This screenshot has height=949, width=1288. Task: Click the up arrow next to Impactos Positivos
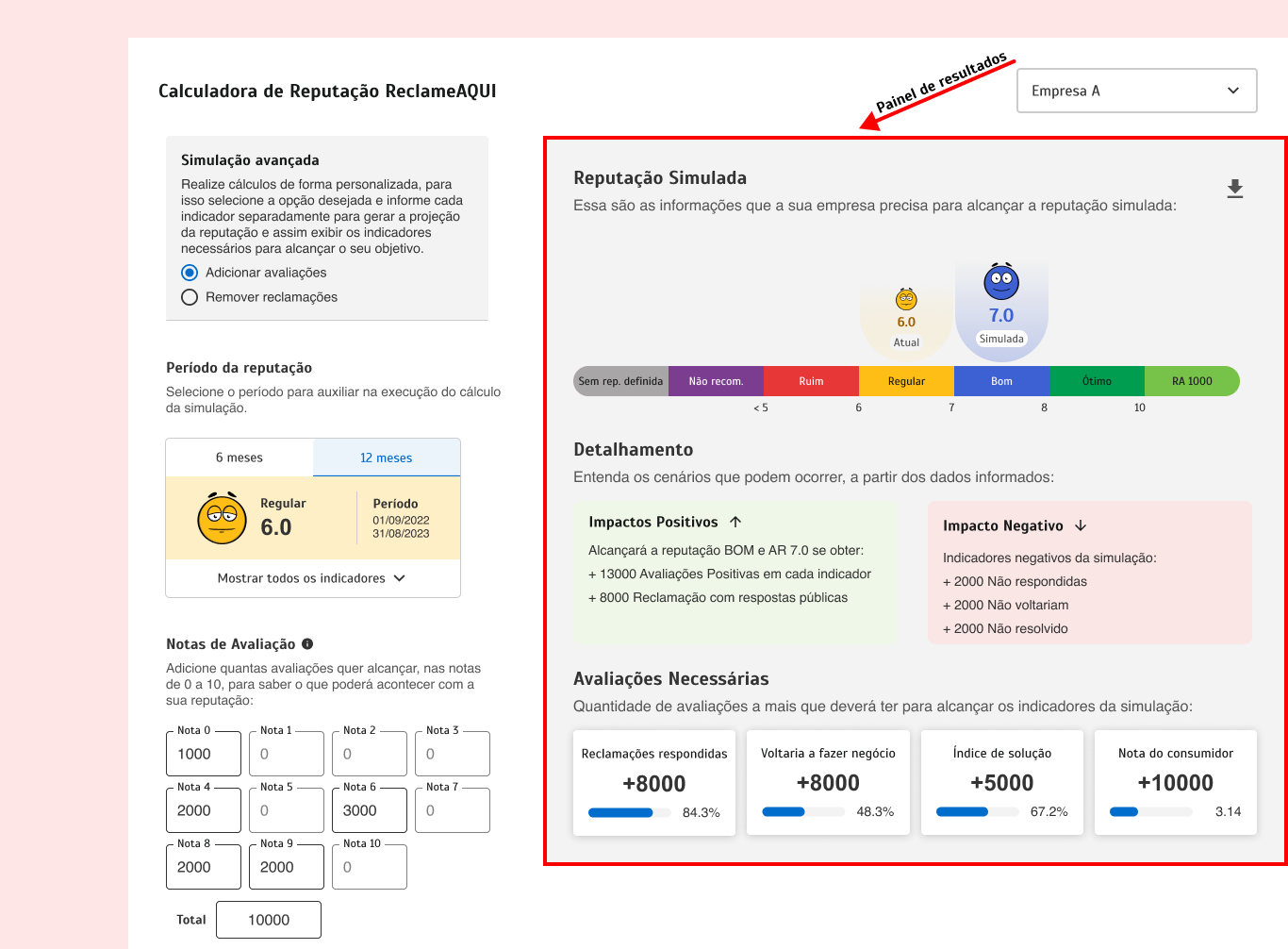click(735, 522)
